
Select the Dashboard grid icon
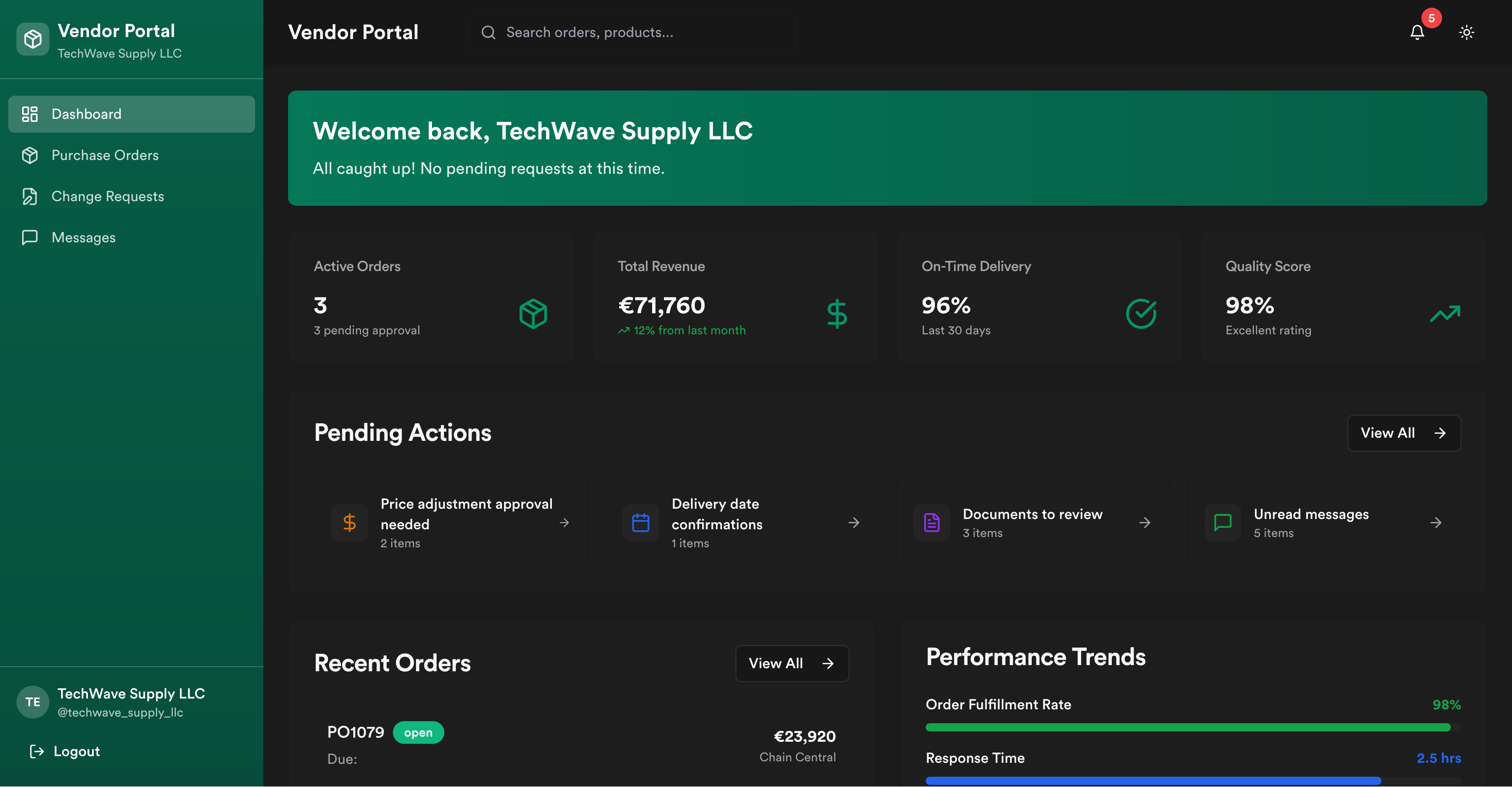pyautogui.click(x=30, y=113)
